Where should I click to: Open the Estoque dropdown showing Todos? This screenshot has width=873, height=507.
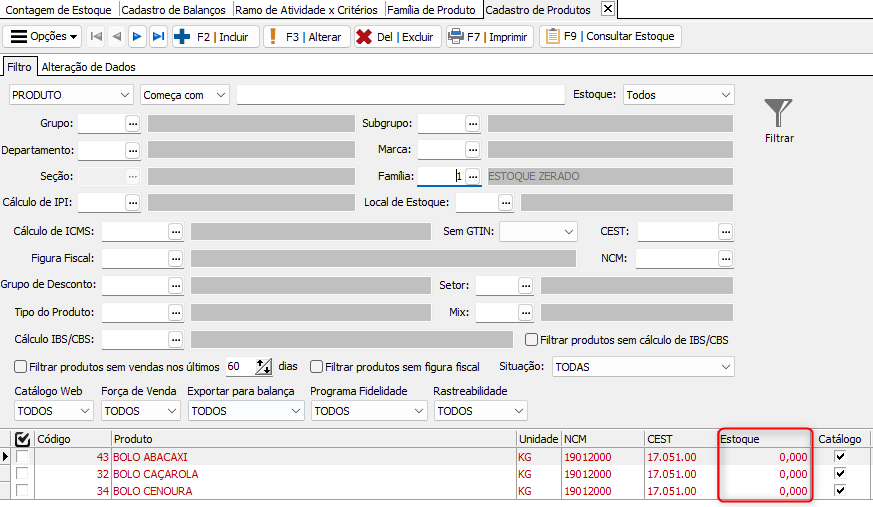(x=678, y=95)
